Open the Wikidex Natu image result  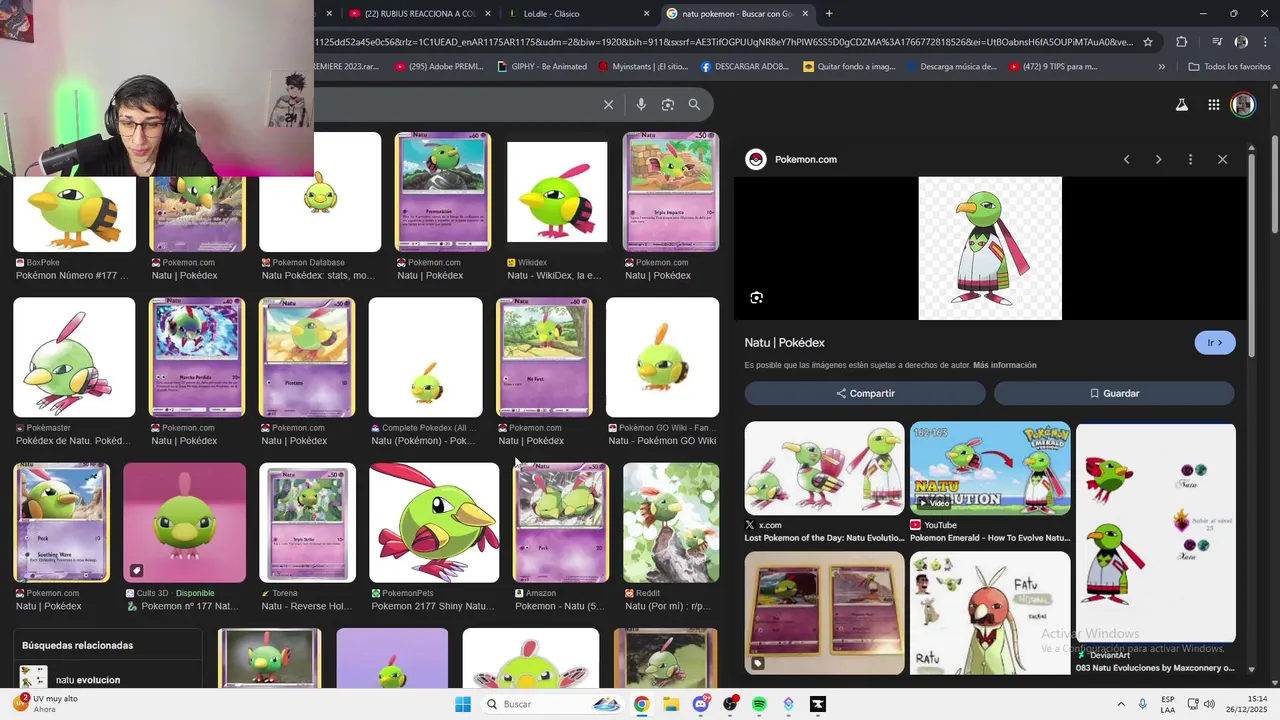(557, 192)
